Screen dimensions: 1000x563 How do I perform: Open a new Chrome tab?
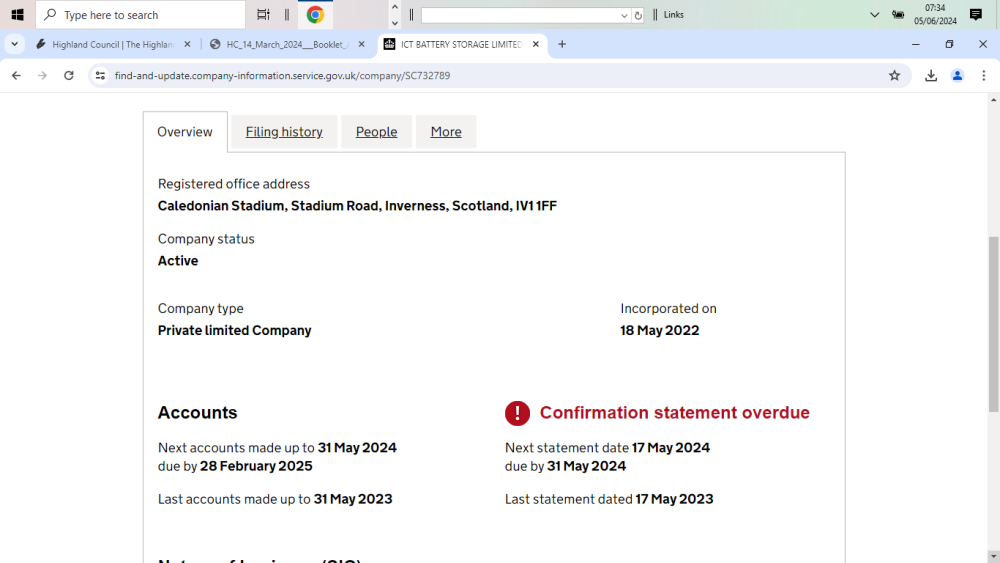pyautogui.click(x=562, y=45)
